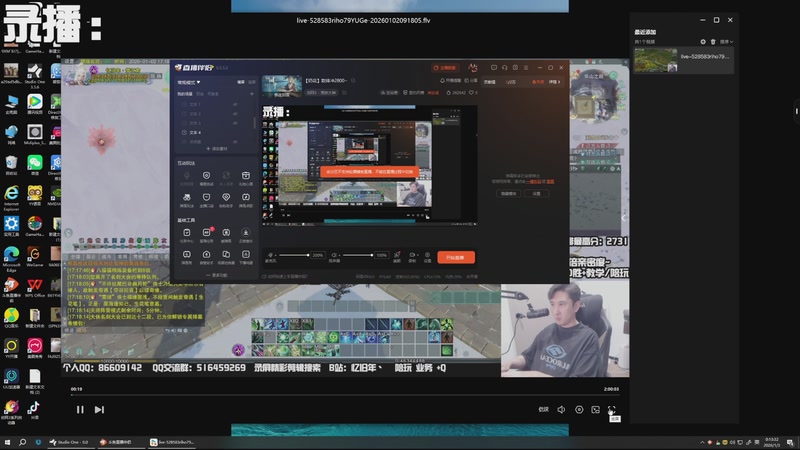Open WeGame desktop icon in recording
The width and height of the screenshot is (800, 450).
[x=35, y=257]
